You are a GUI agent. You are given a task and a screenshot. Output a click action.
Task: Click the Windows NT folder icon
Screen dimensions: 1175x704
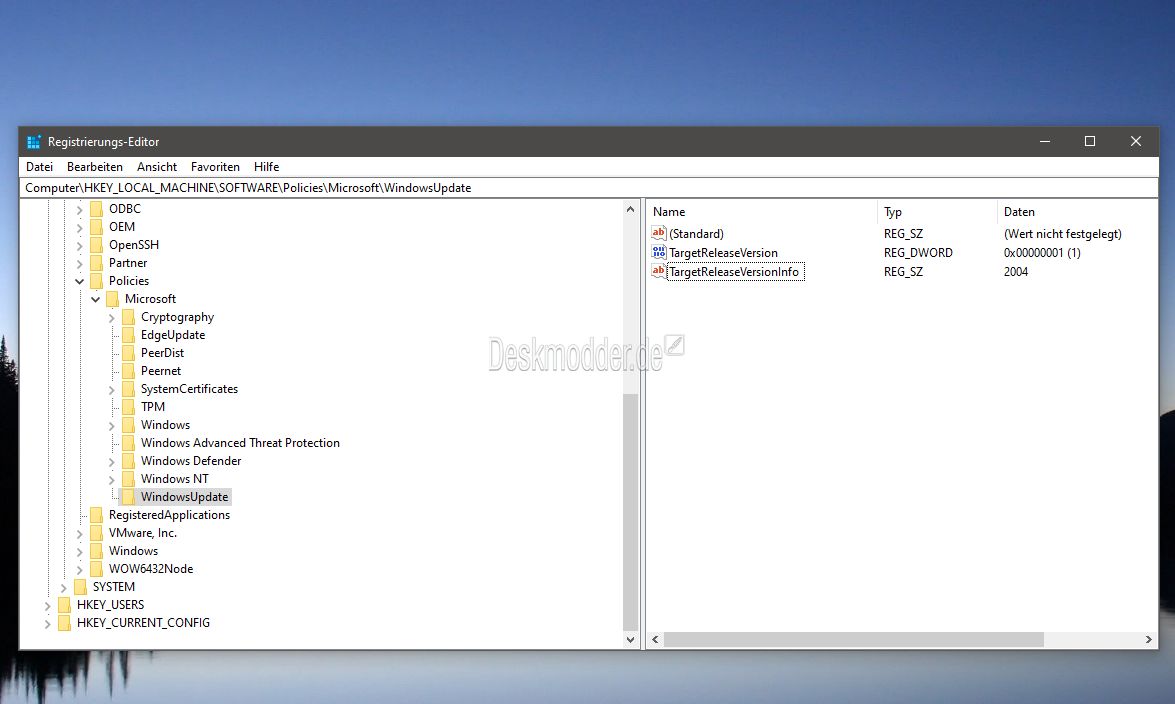pyautogui.click(x=128, y=479)
